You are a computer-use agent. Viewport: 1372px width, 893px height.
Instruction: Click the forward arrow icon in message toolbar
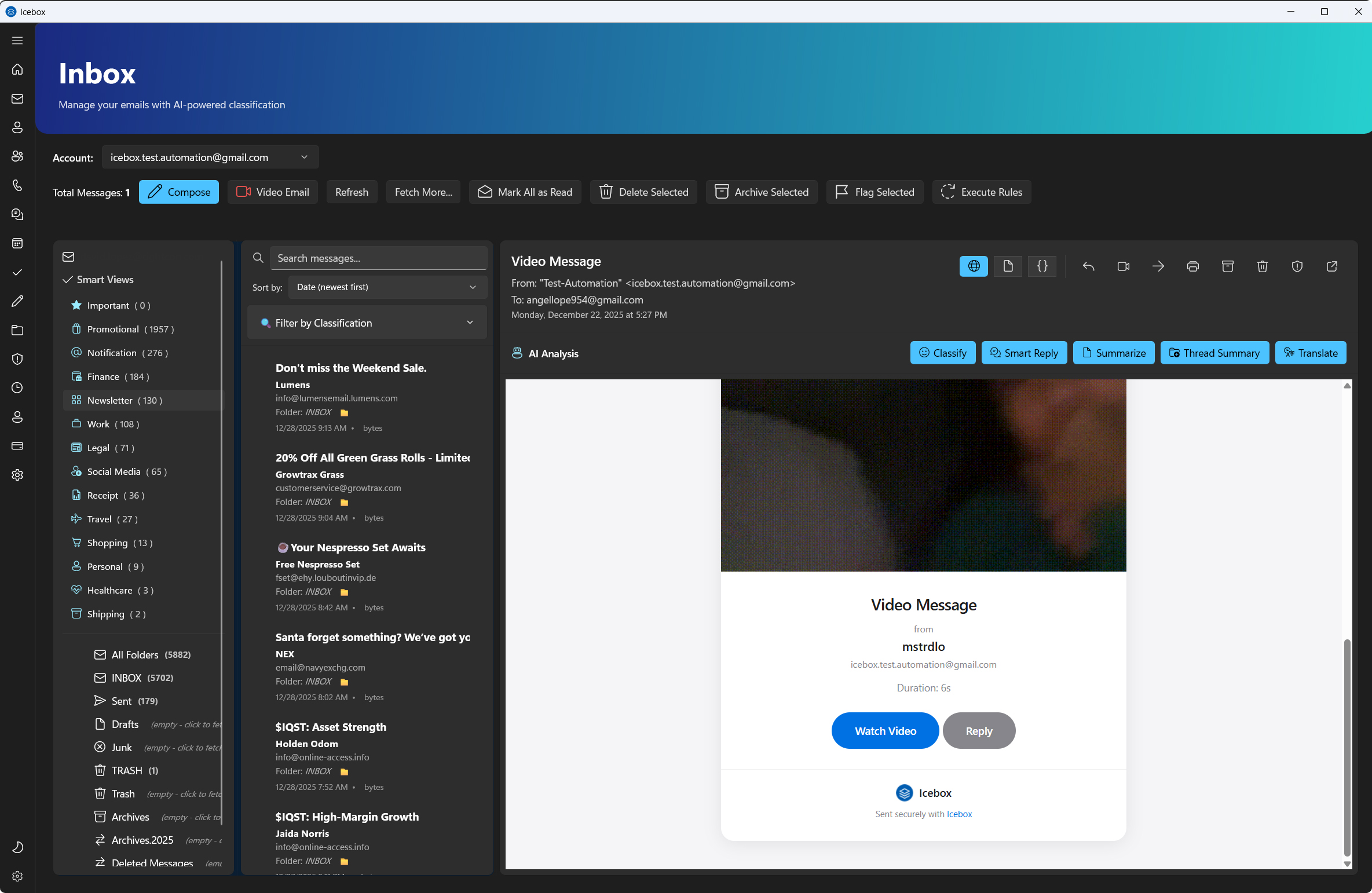tap(1158, 266)
